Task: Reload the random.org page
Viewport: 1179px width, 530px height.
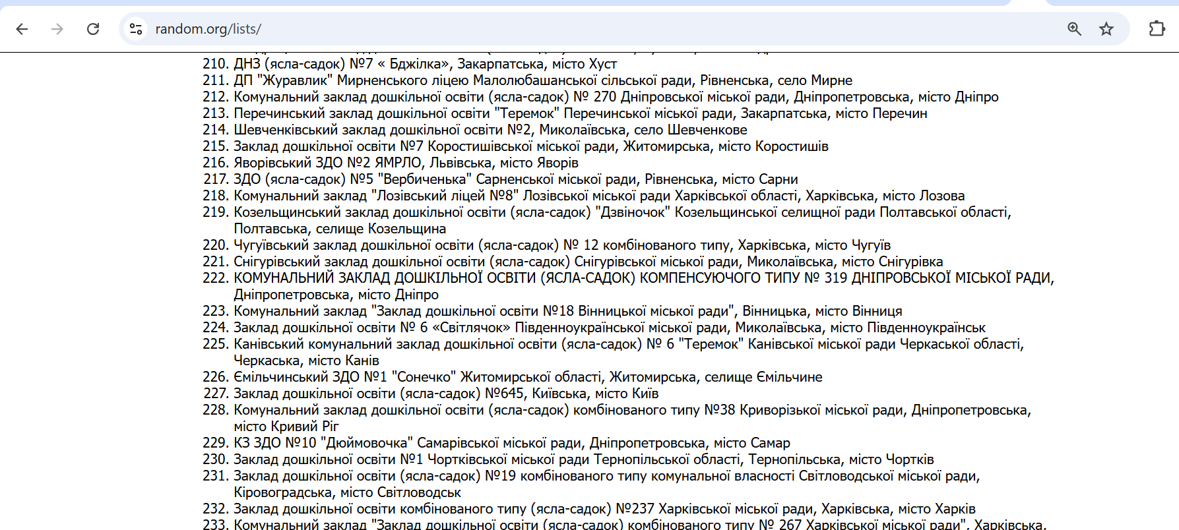Action: coord(93,29)
